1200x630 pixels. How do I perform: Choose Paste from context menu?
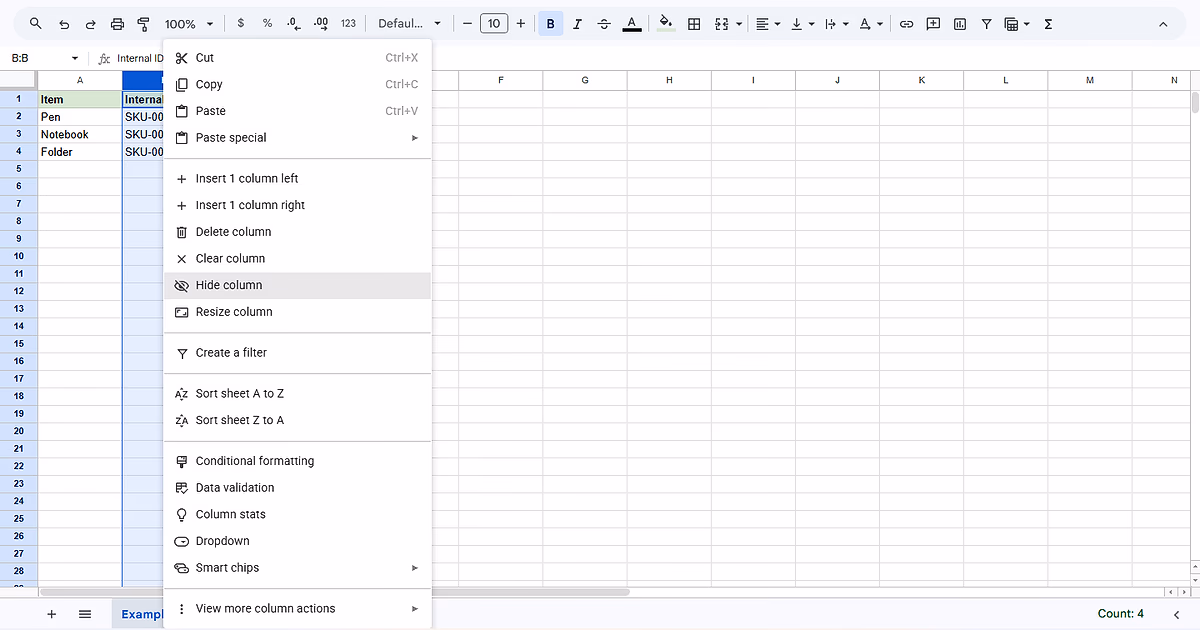pyautogui.click(x=297, y=111)
